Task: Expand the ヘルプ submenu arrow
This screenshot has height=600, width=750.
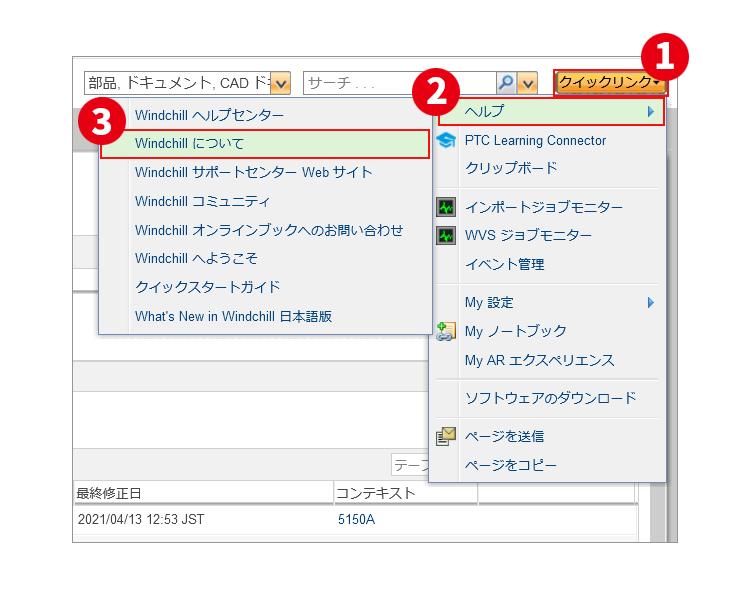Action: pos(650,111)
